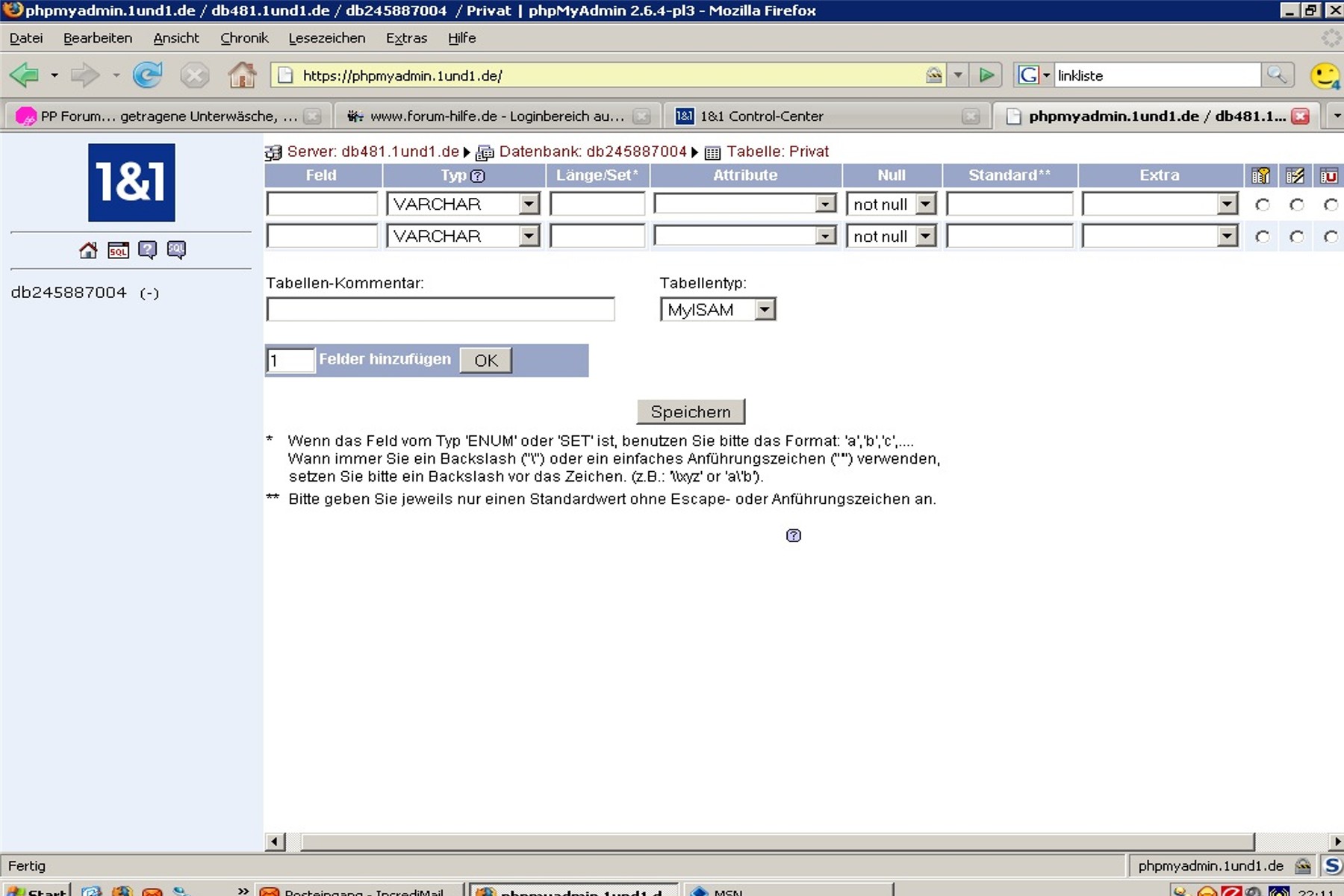The height and width of the screenshot is (896, 1344).
Task: Select unique radio in first row
Action: click(1331, 205)
